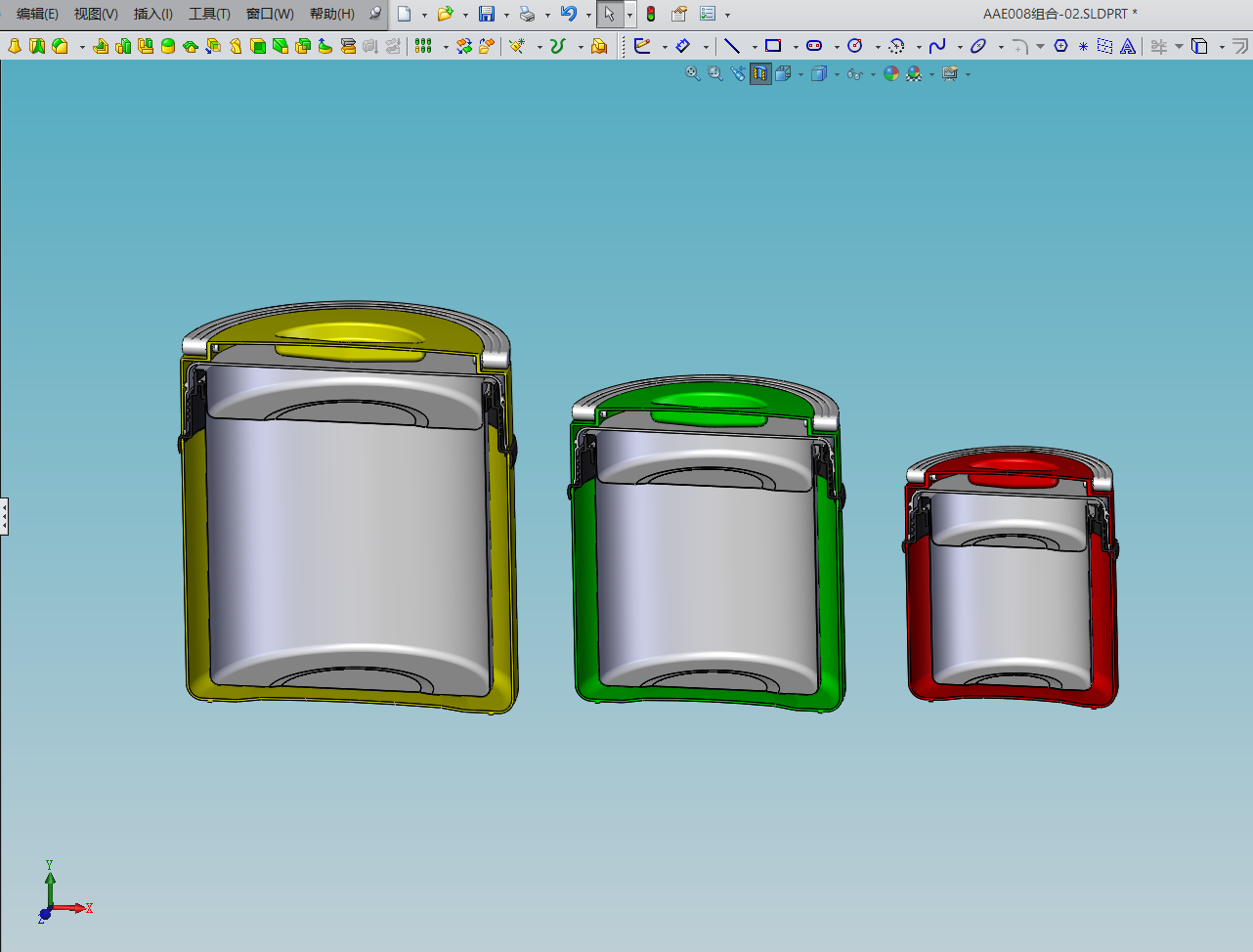Click the Save floppy disk icon
1253x952 pixels.
tap(487, 14)
